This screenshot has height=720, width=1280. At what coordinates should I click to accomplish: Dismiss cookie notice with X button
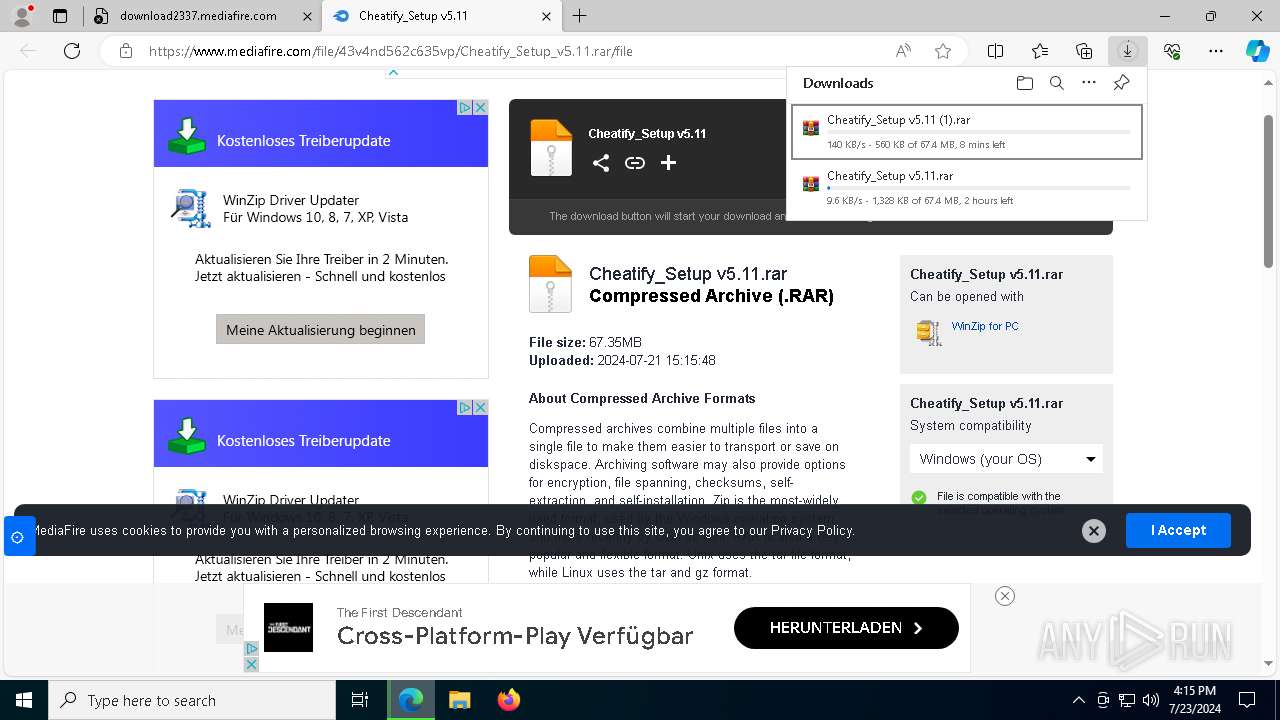[x=1094, y=531]
